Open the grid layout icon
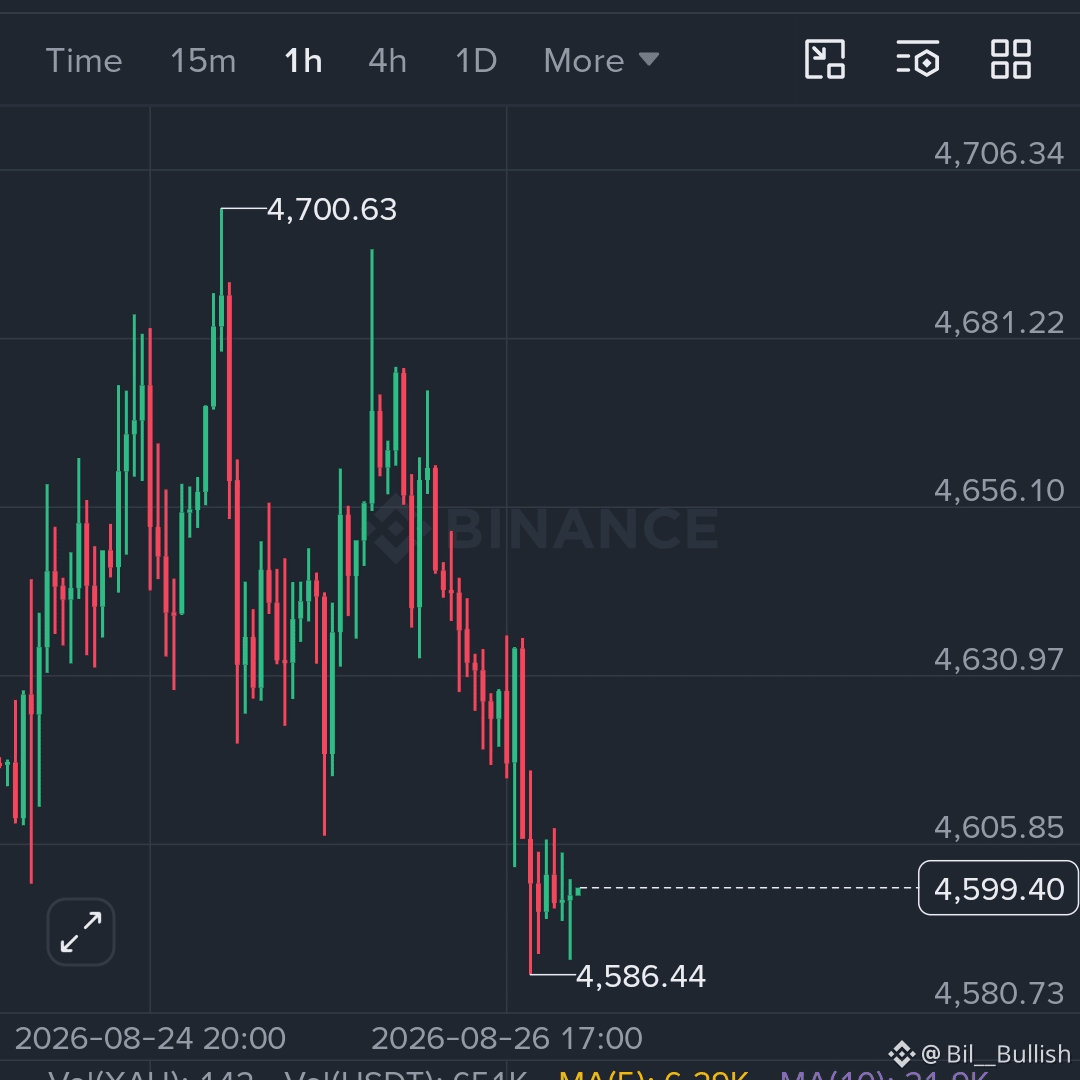This screenshot has width=1080, height=1080. (1010, 59)
